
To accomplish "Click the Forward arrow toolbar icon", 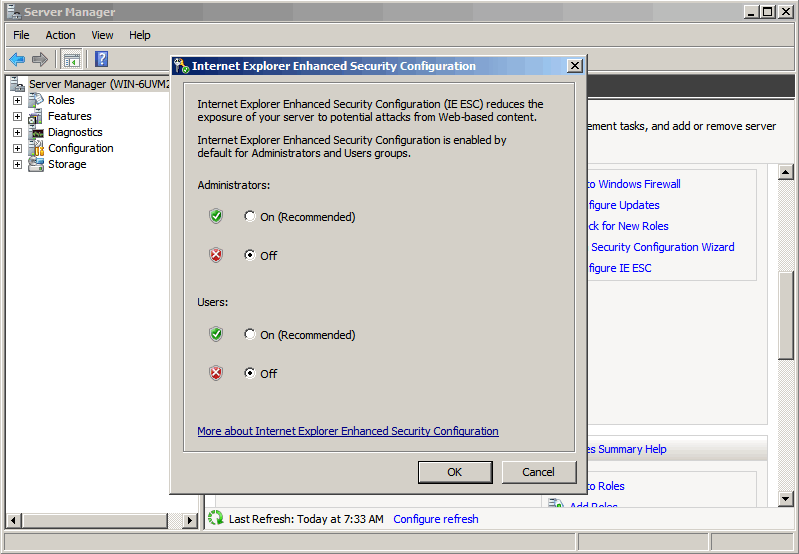I will (40, 60).
